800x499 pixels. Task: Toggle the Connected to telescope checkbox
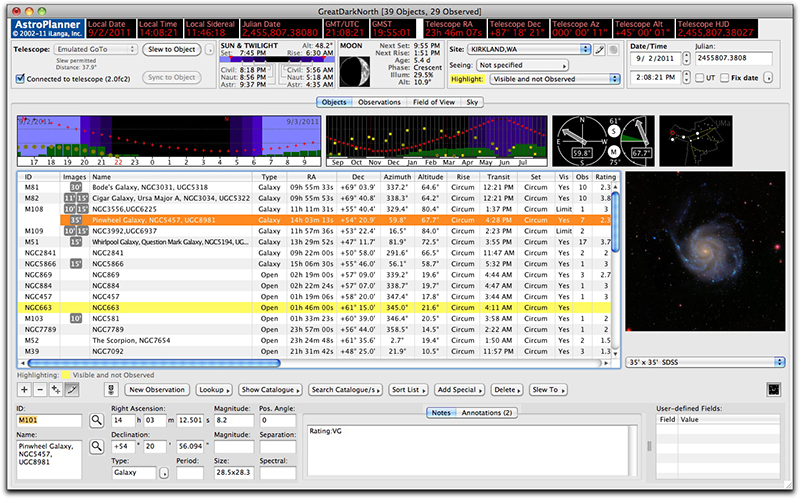coord(21,77)
